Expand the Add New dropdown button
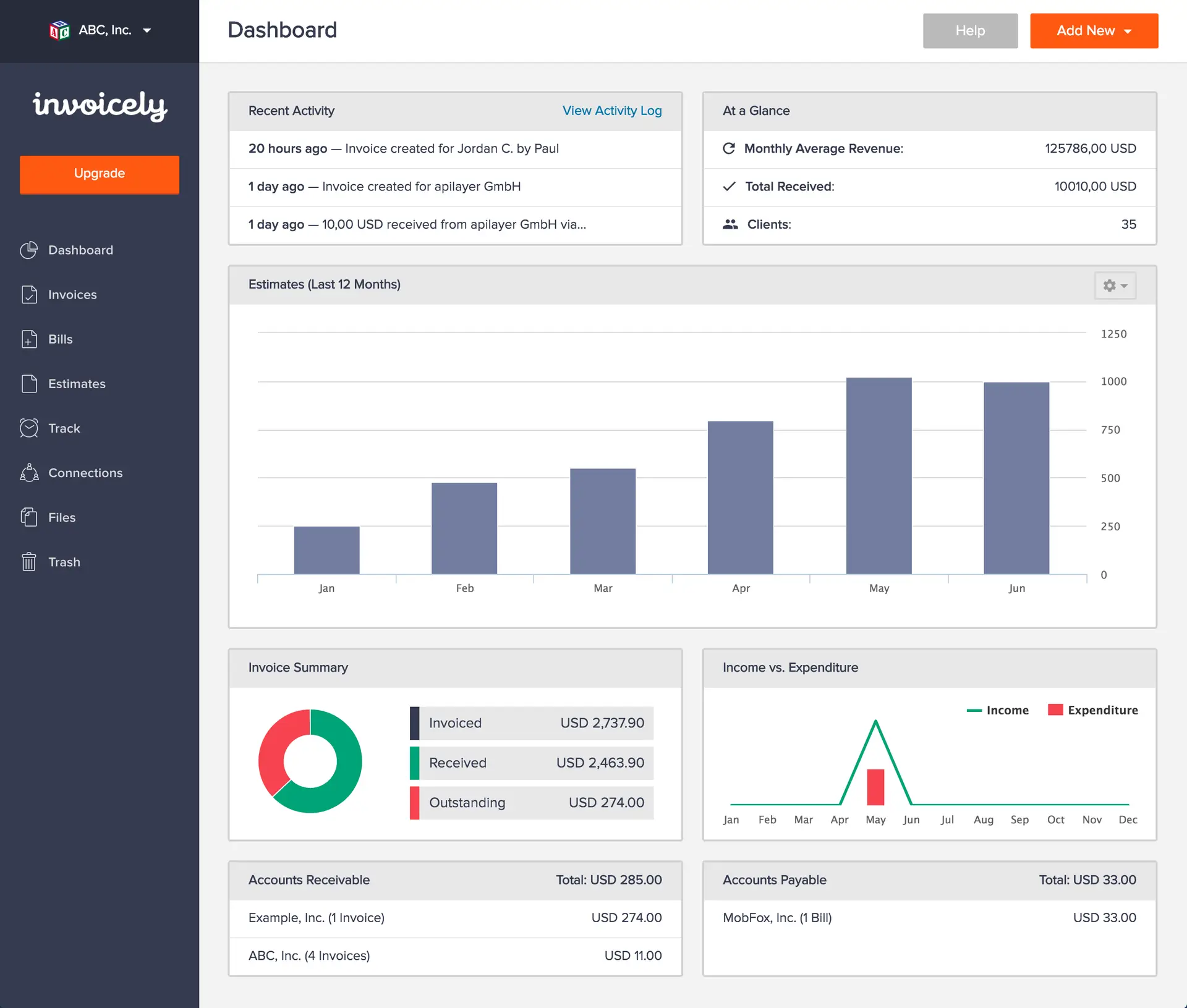Screen dimensions: 1187x1008 [1094, 31]
